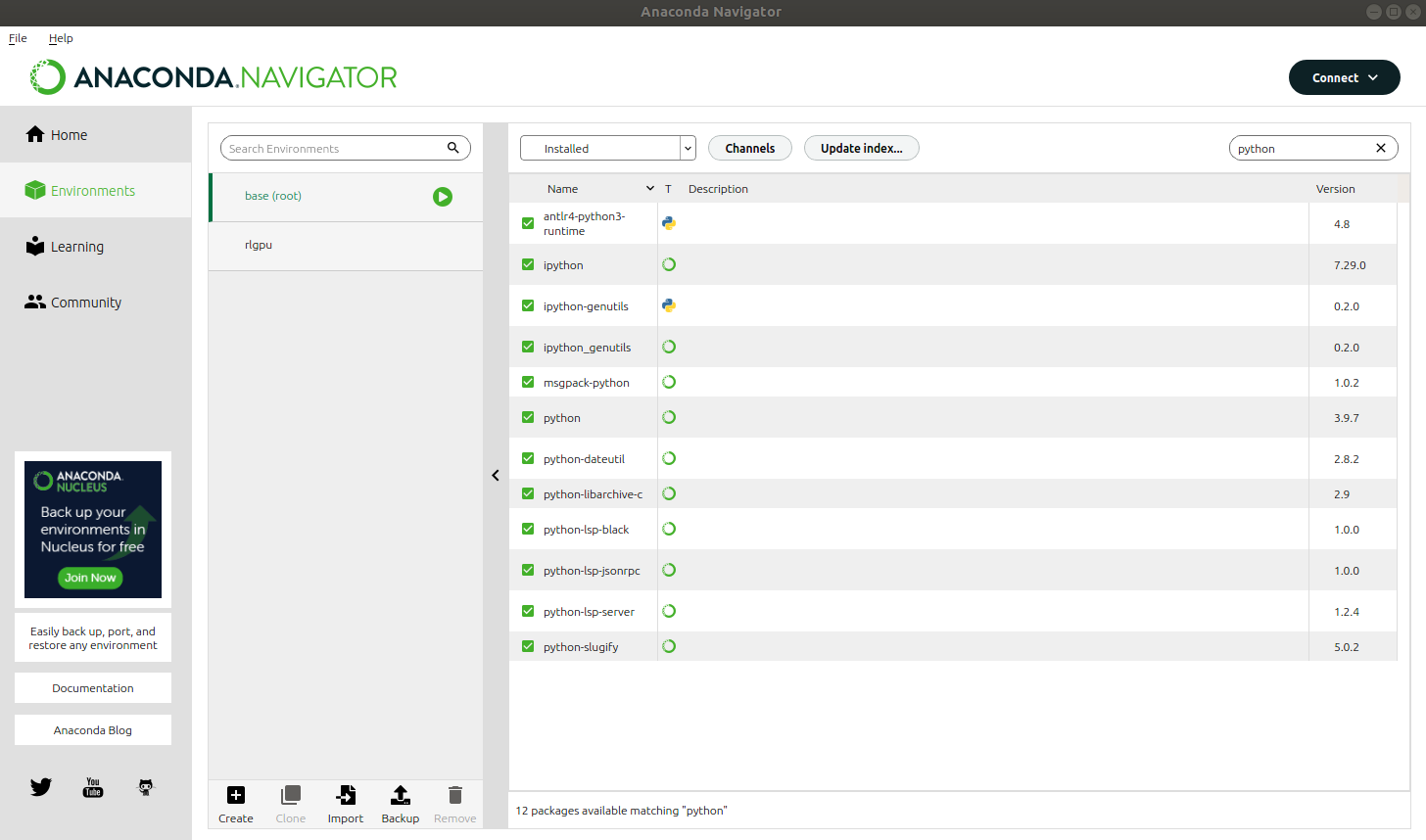Click Create environment icon
The width and height of the screenshot is (1426, 840).
tap(236, 795)
